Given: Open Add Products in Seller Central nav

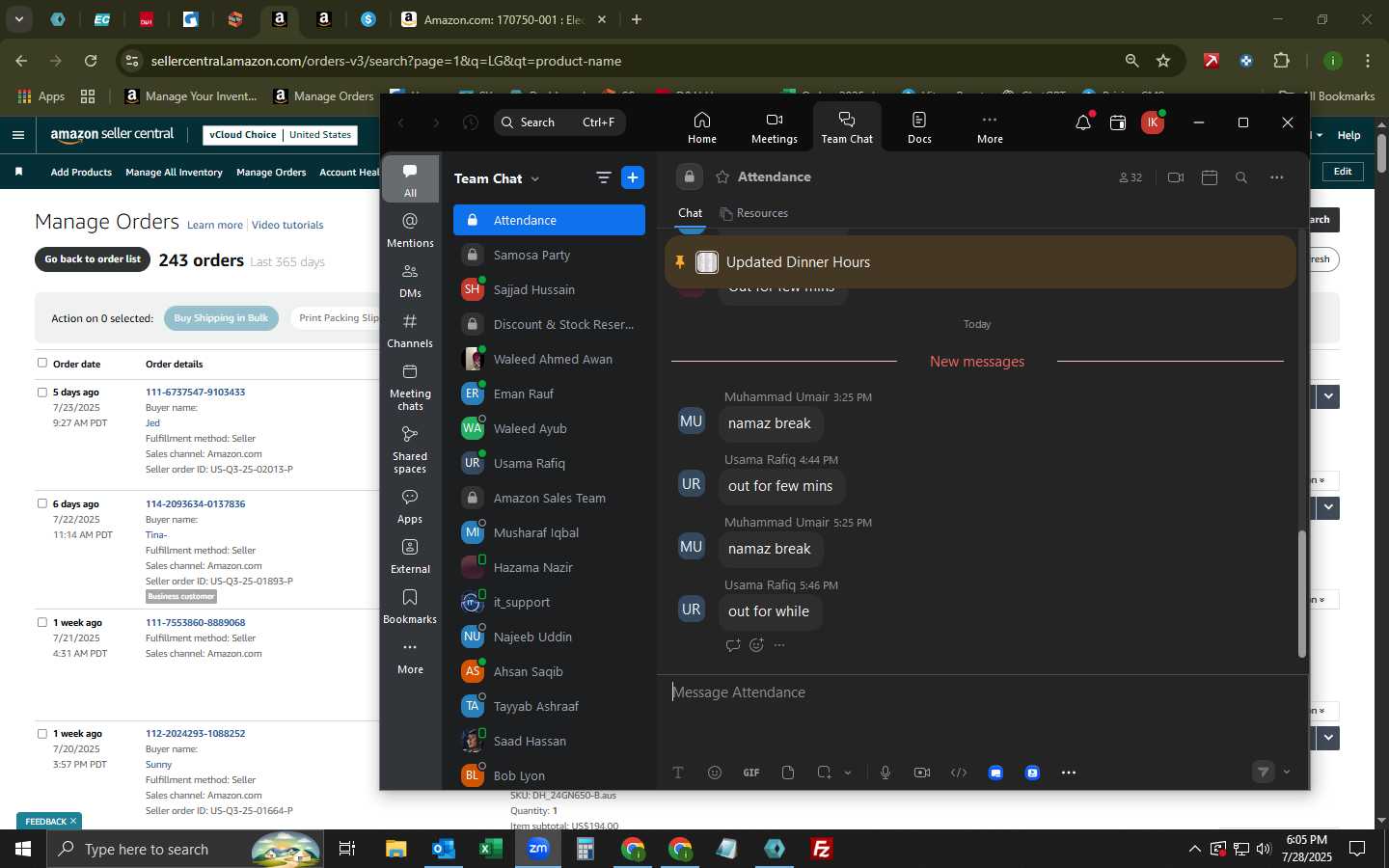Looking at the screenshot, I should point(81,172).
